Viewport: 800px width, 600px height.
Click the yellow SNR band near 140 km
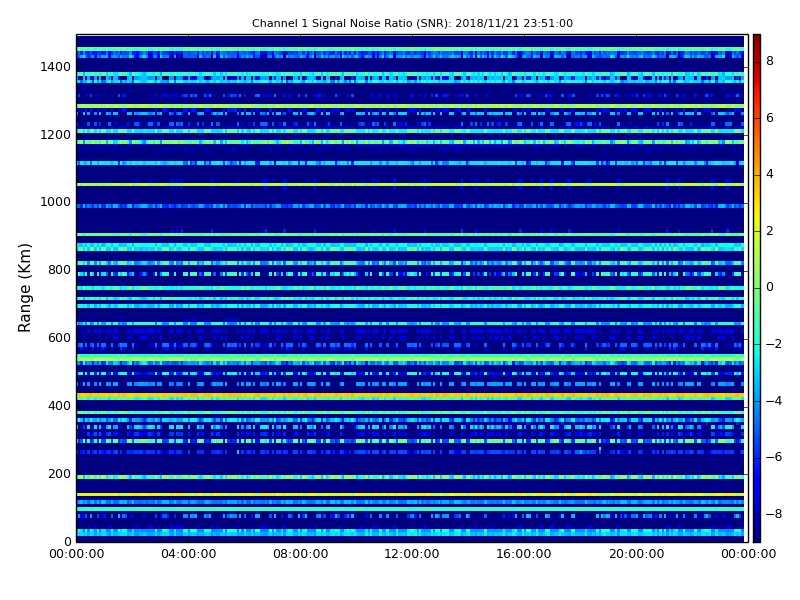pos(410,494)
